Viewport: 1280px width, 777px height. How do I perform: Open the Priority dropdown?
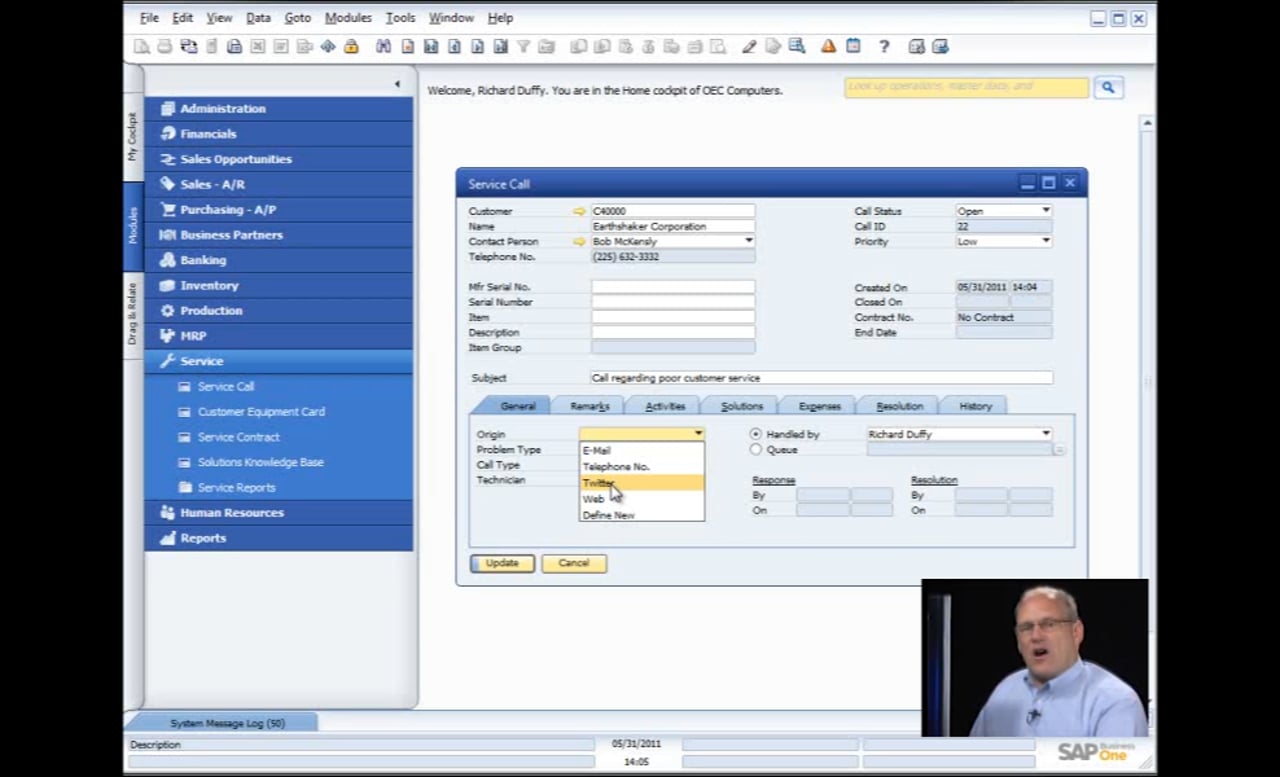point(1046,241)
